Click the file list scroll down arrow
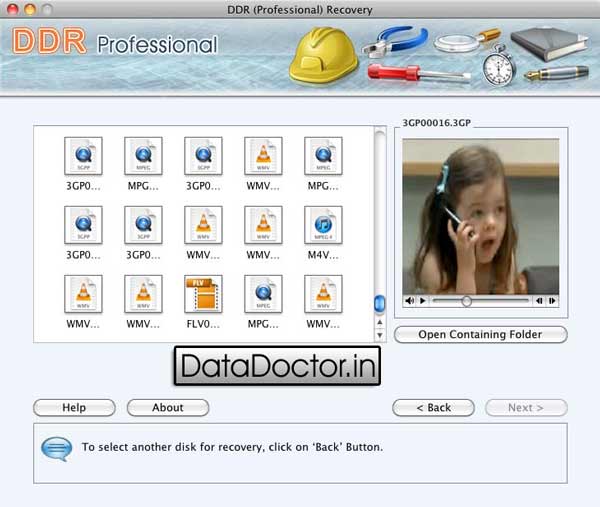The height and width of the screenshot is (507, 600). 380,335
